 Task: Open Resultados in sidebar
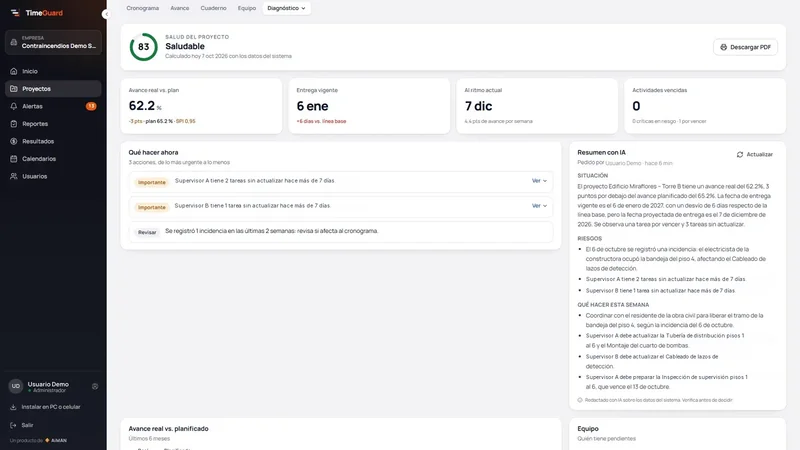click(x=53, y=141)
